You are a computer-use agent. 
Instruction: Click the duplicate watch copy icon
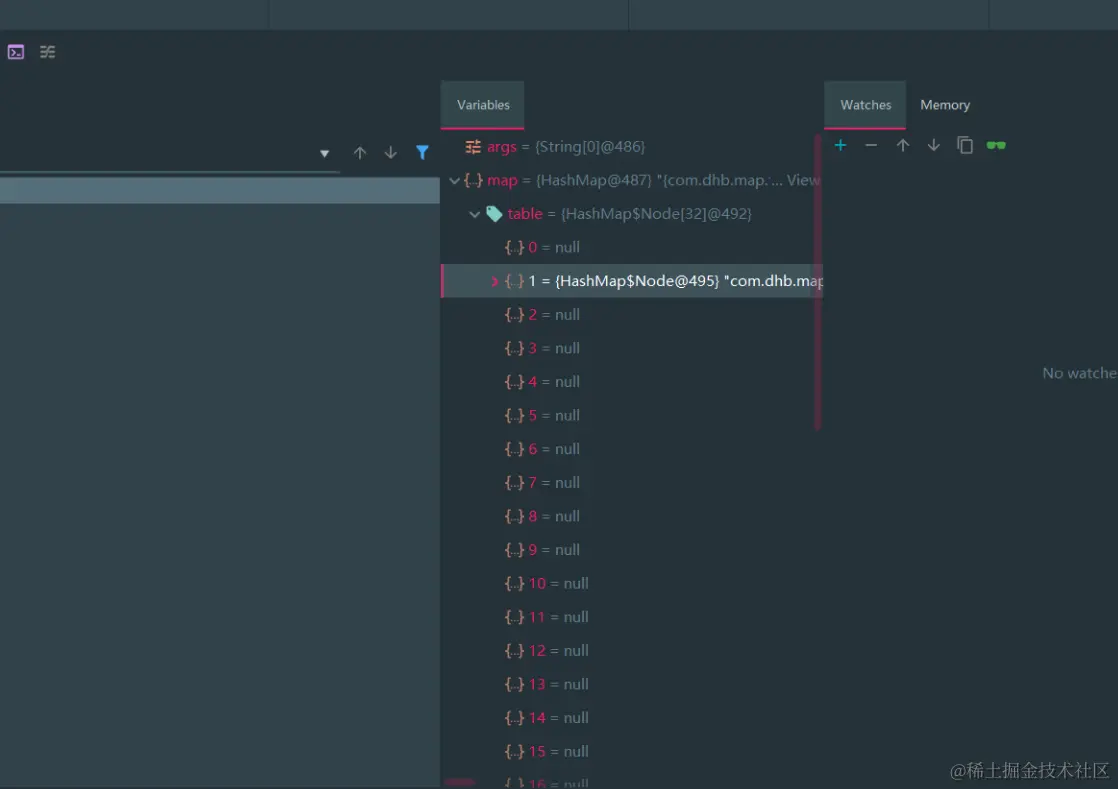(x=965, y=145)
